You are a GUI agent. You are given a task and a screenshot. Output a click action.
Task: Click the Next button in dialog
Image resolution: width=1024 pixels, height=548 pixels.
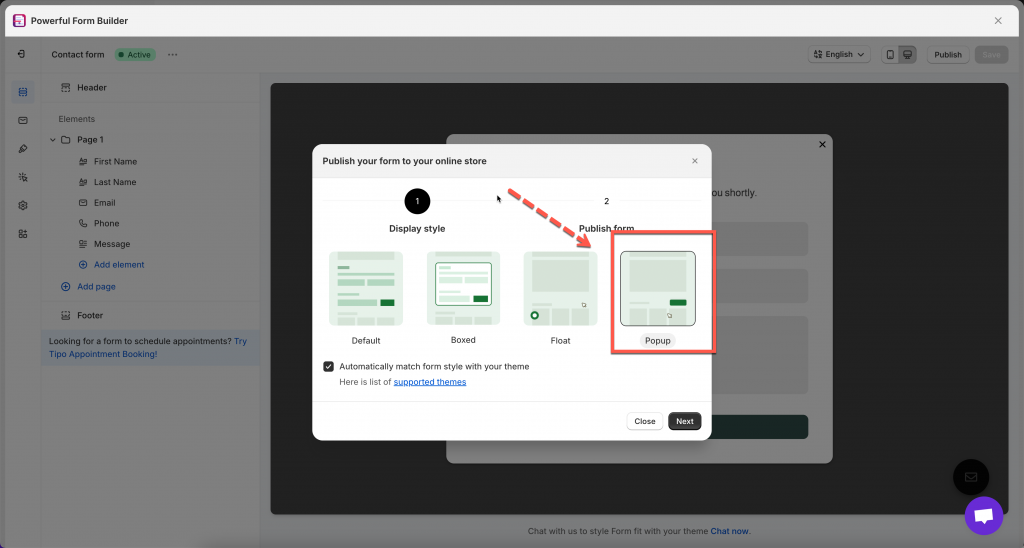coord(684,421)
